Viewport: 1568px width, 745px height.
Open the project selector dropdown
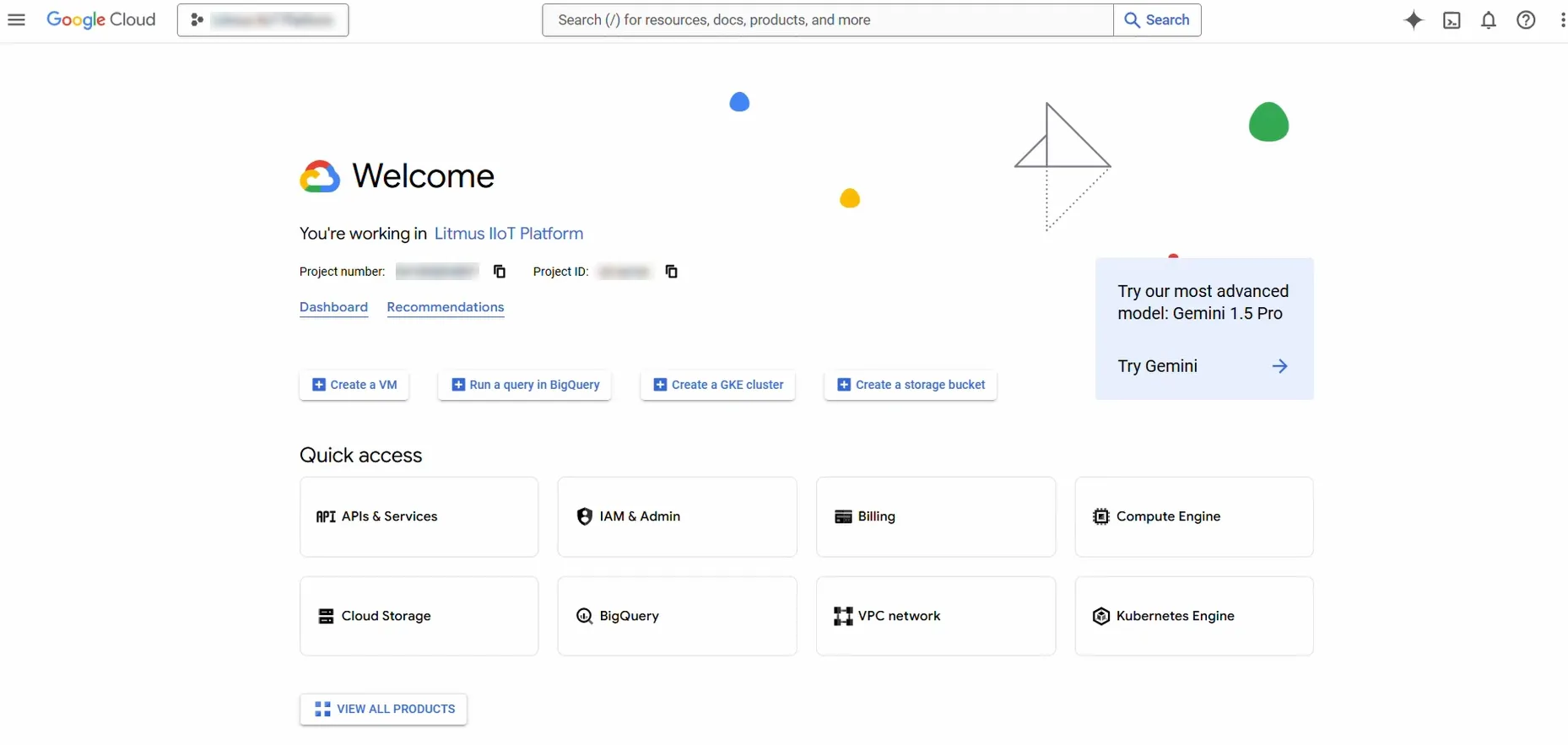click(x=262, y=20)
